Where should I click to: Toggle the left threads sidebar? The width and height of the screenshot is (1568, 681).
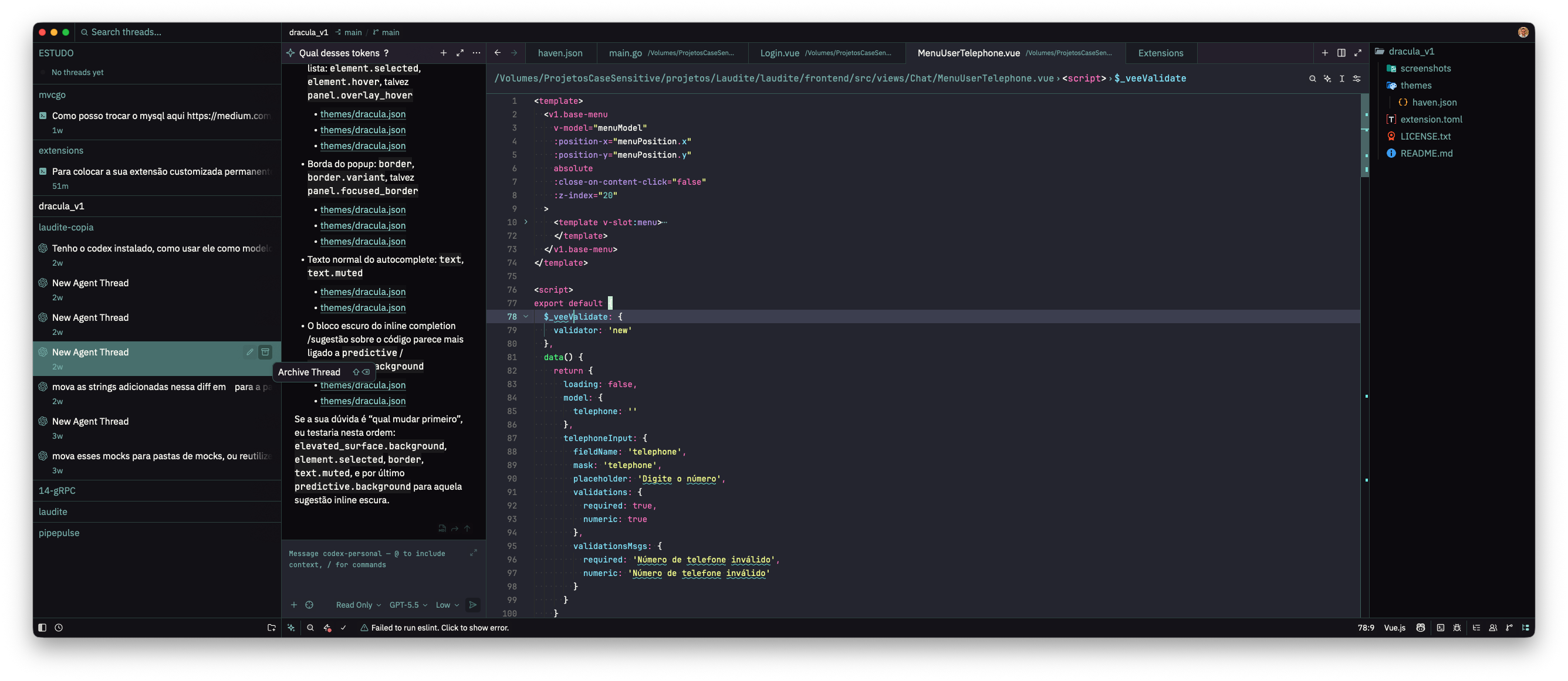(42, 628)
